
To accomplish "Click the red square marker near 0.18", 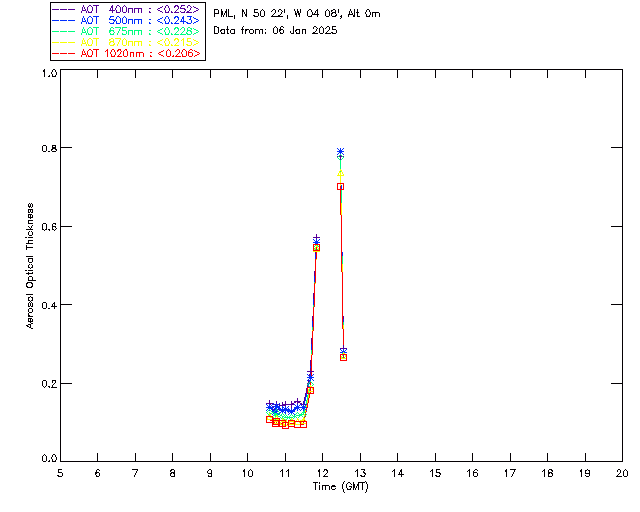I will click(x=311, y=391).
